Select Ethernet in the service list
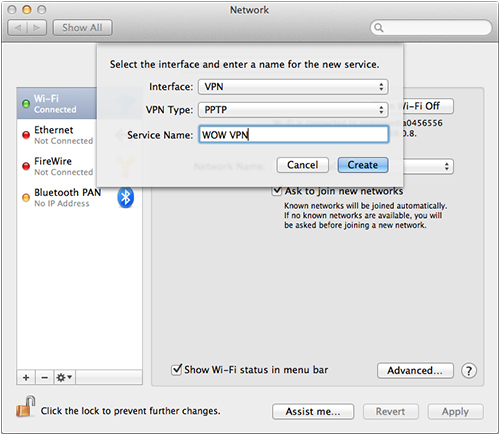500x435 pixels. [x=57, y=135]
